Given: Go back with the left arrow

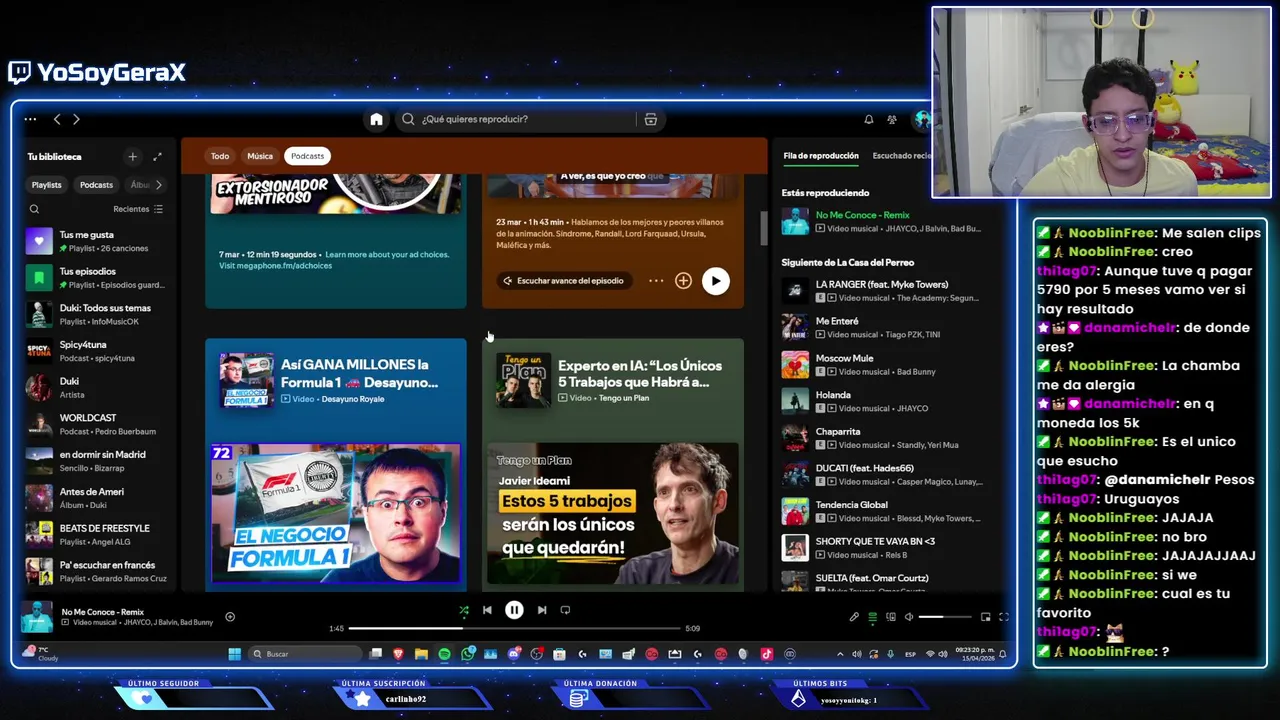Looking at the screenshot, I should click(x=57, y=119).
